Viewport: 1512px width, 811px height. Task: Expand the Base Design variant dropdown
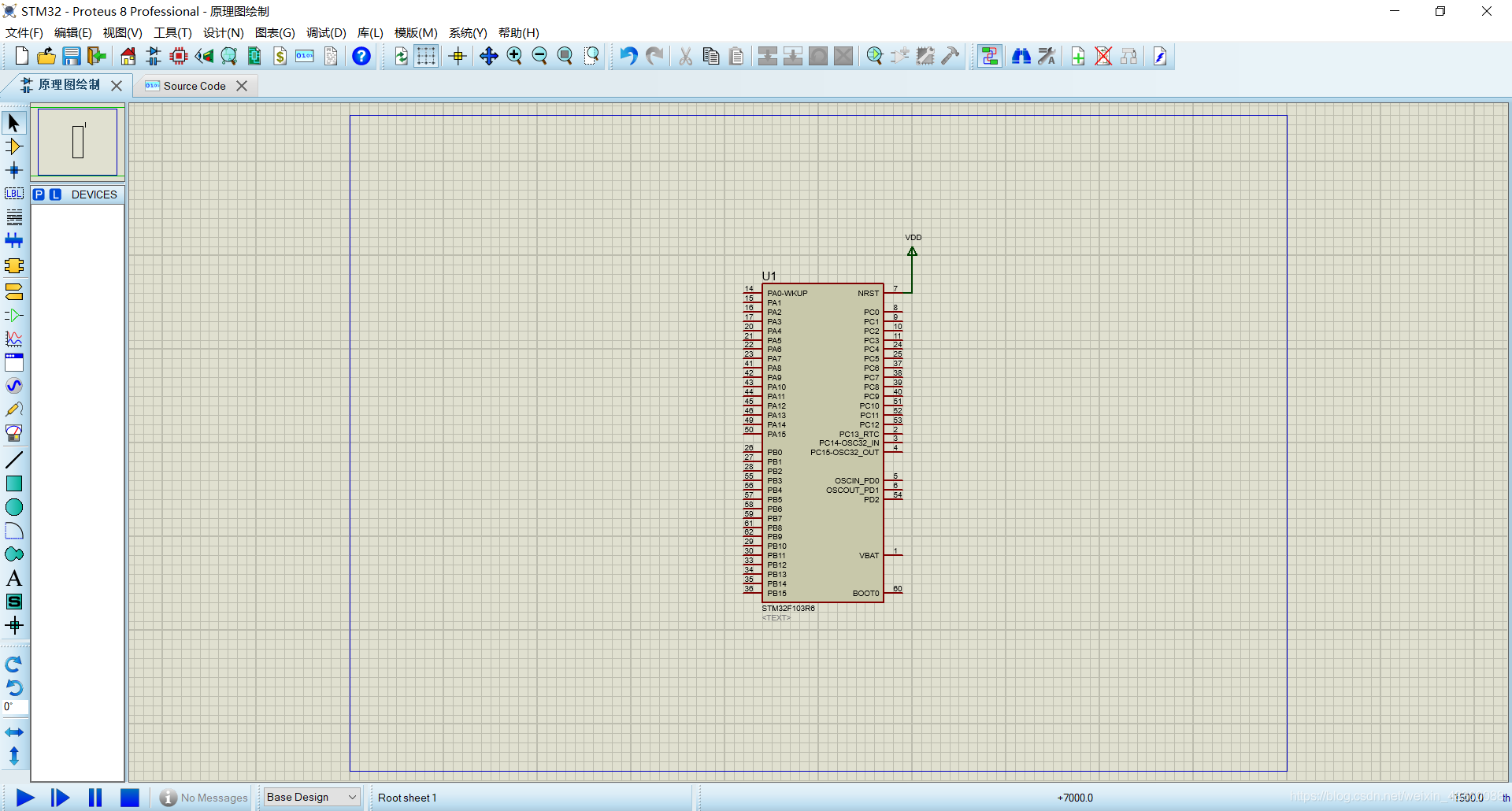[x=312, y=797]
